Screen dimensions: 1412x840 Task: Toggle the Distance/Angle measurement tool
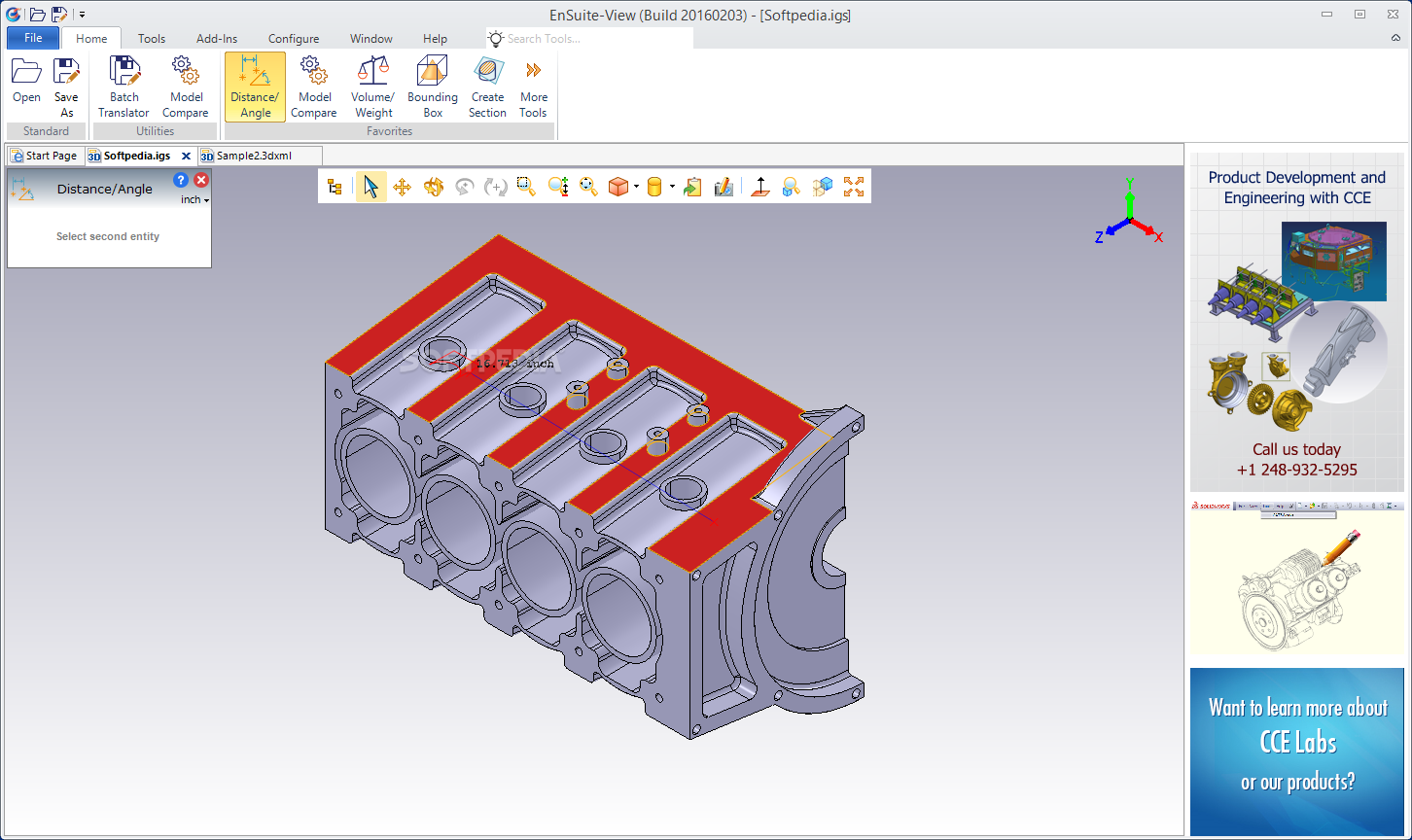(x=255, y=87)
